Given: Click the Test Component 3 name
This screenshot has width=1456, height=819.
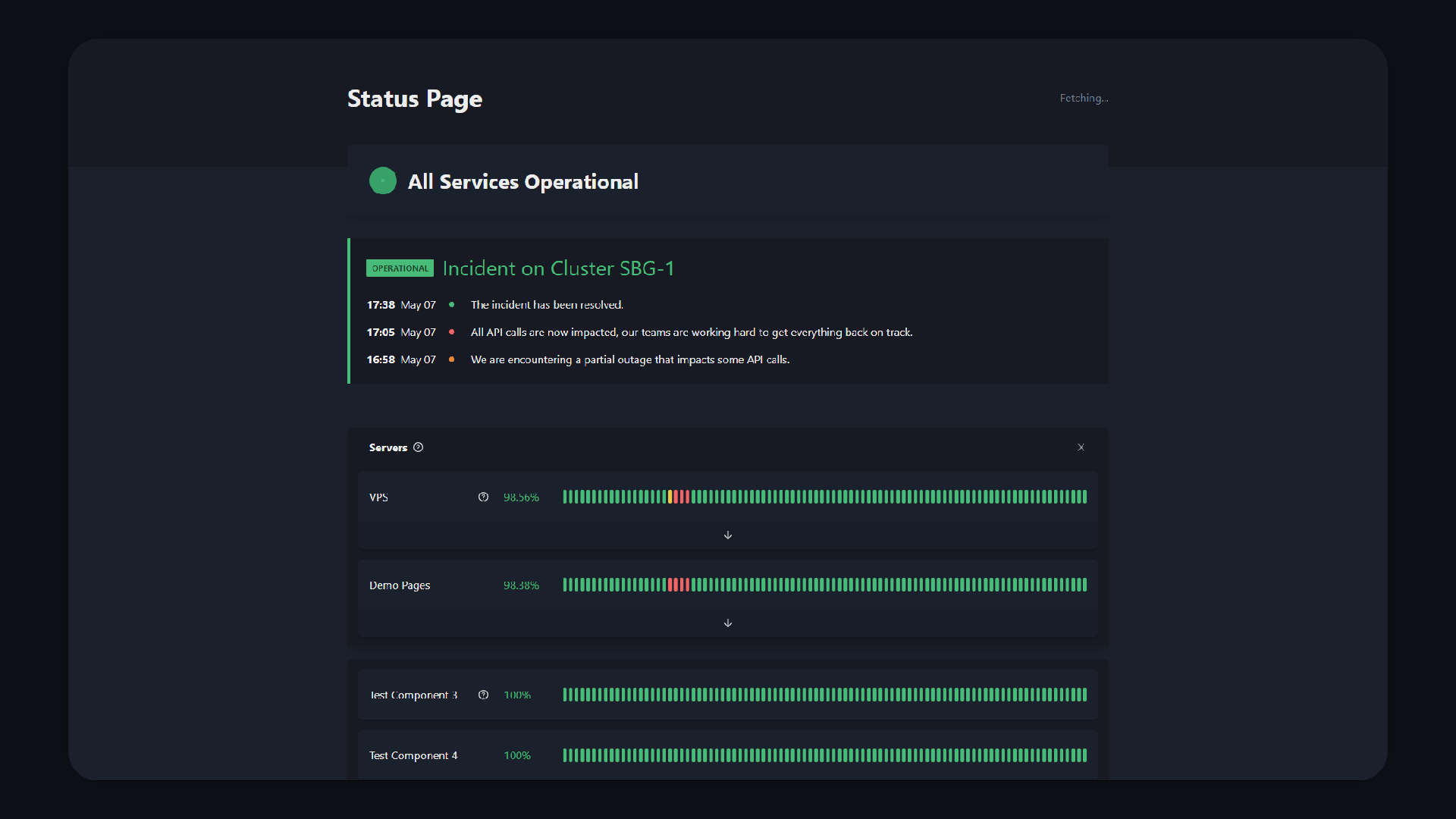Looking at the screenshot, I should 413,695.
